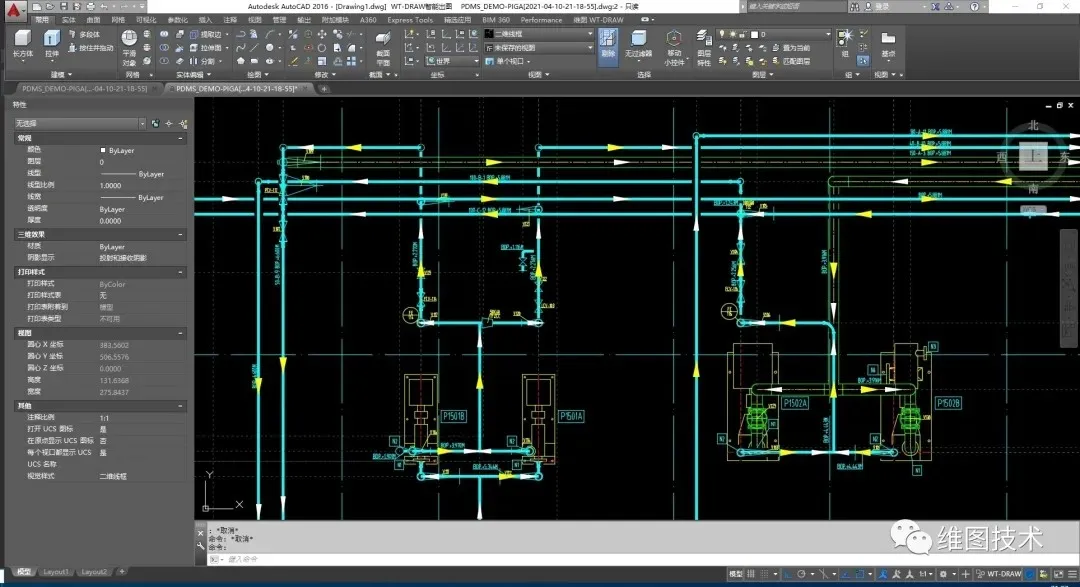This screenshot has width=1080, height=587.
Task: Open the Express Tools ribbon tab
Action: (x=410, y=20)
